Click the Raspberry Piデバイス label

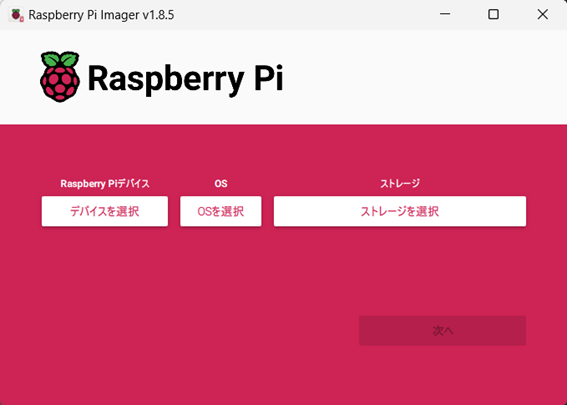tap(105, 184)
